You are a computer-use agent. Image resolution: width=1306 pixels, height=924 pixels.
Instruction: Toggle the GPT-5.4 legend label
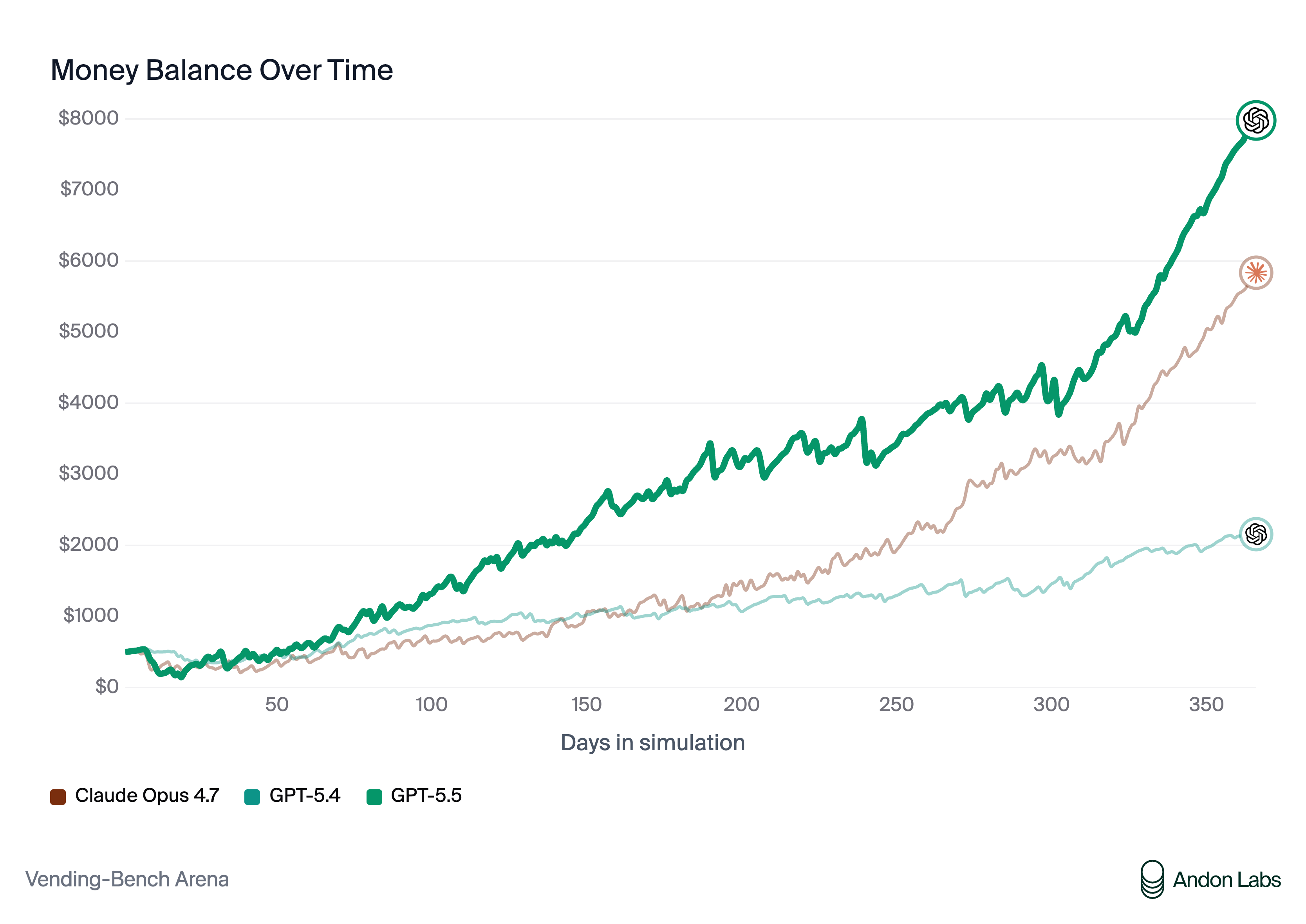click(x=304, y=796)
